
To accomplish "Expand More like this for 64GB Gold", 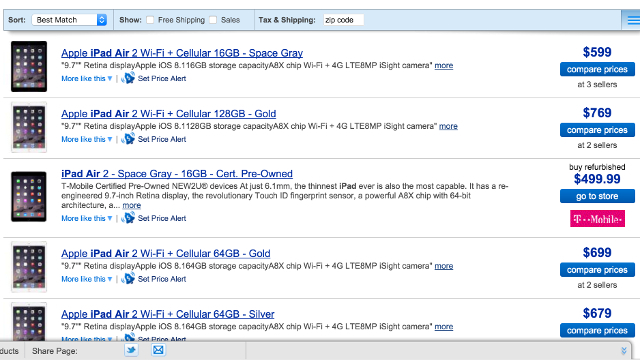I will tap(87, 279).
